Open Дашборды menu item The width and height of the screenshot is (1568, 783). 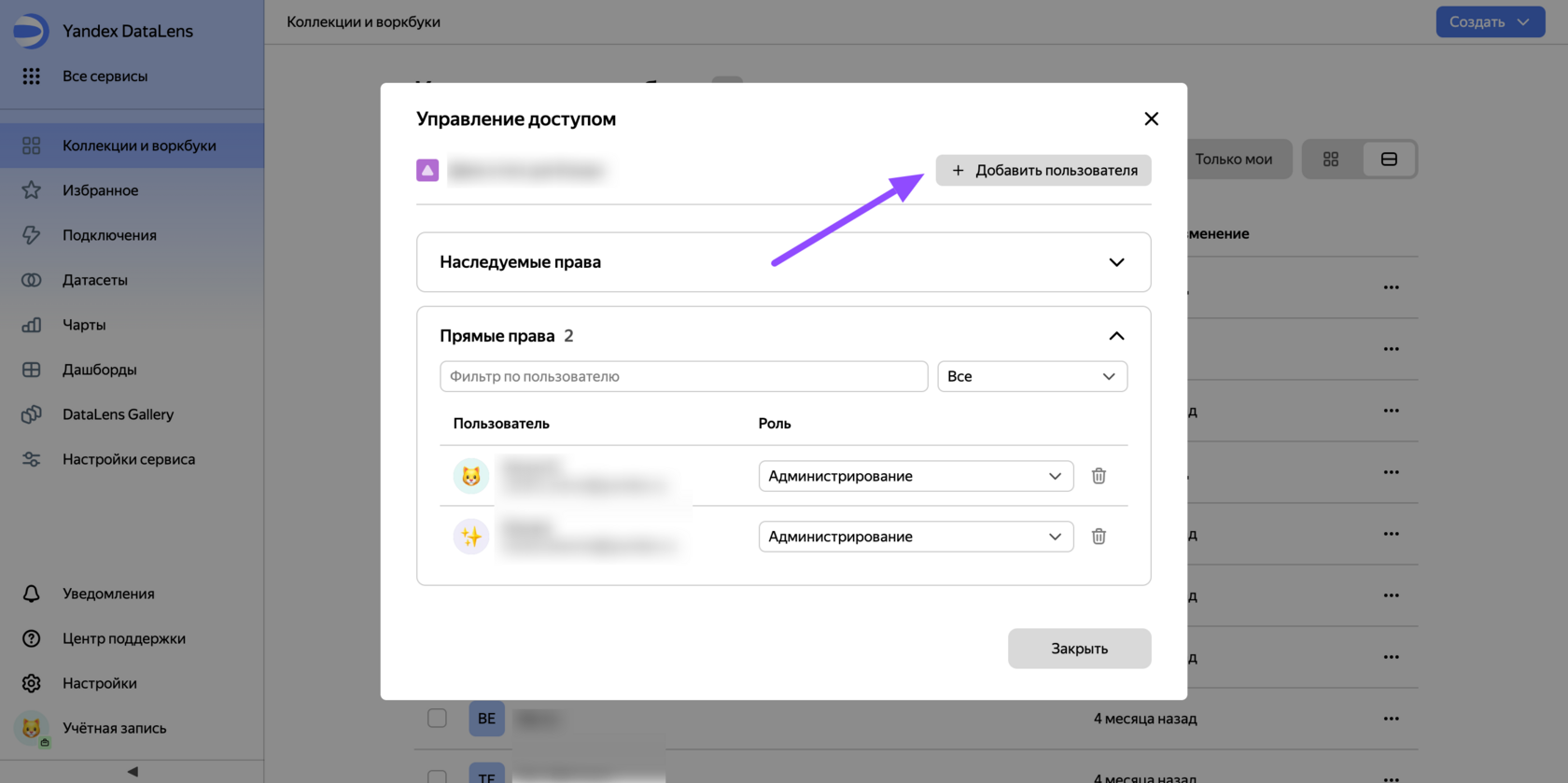pos(133,370)
